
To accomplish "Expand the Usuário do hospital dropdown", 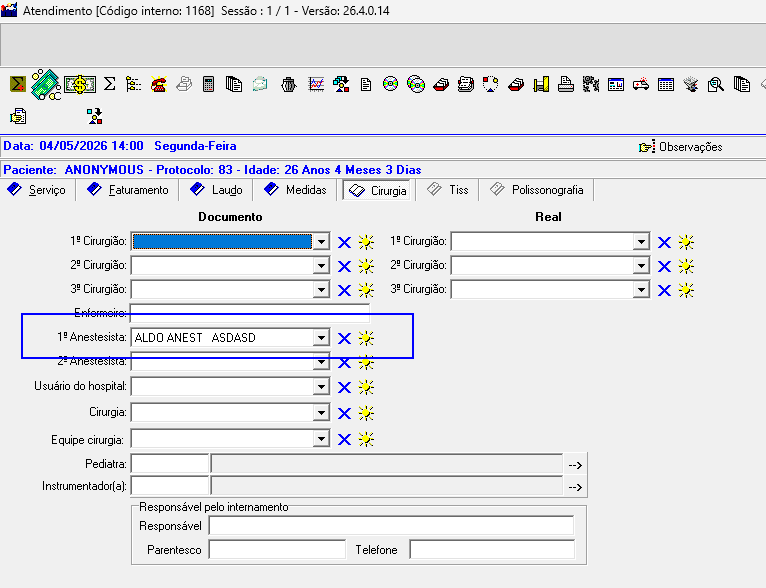I will (321, 387).
